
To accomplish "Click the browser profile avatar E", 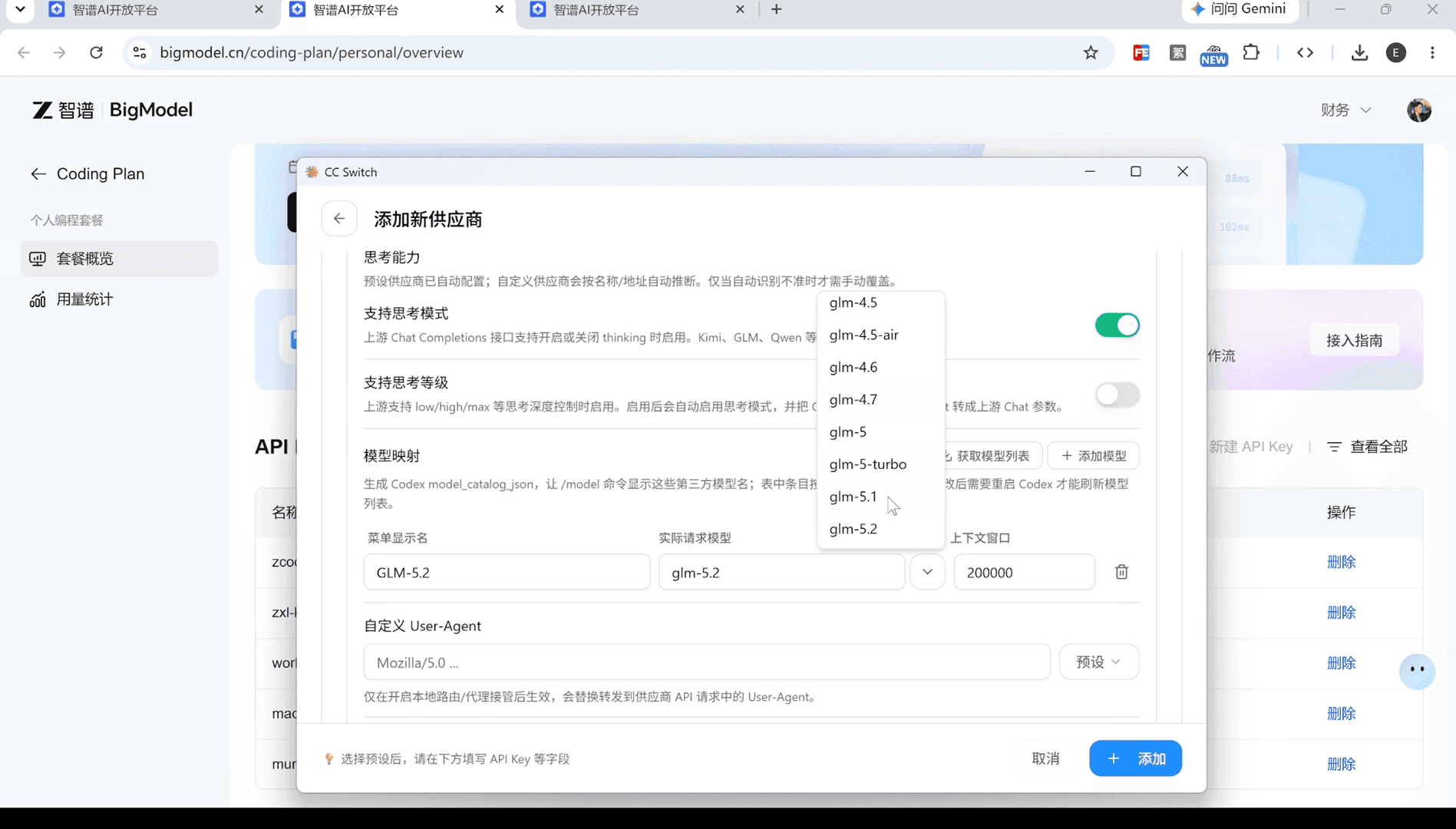I will pyautogui.click(x=1396, y=52).
